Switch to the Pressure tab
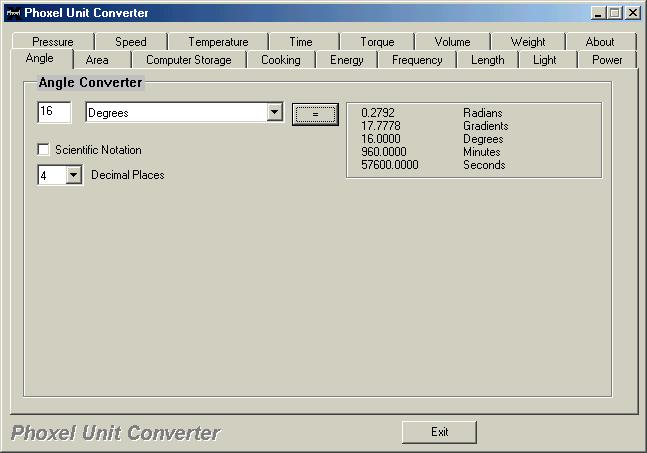647x453 pixels. coord(53,42)
